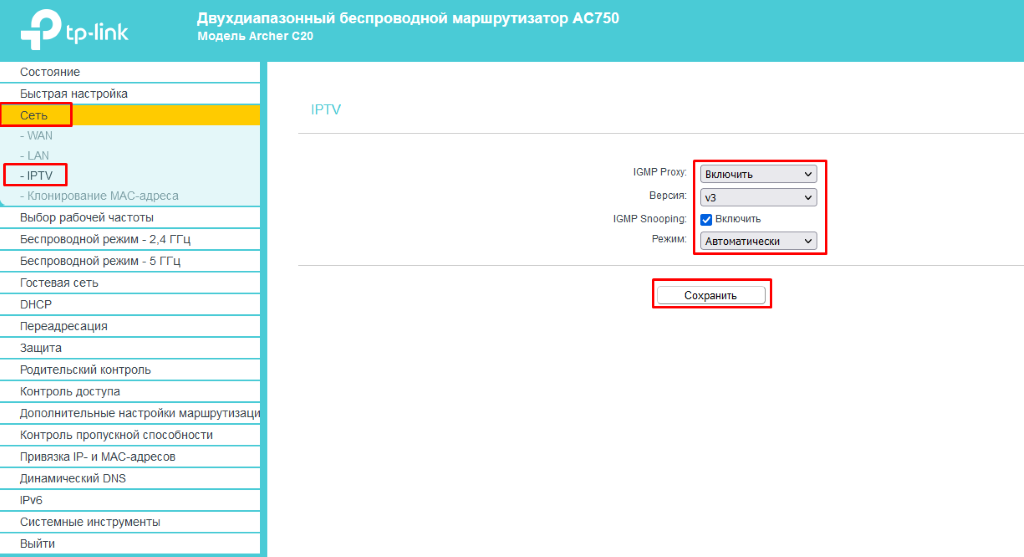Image resolution: width=1024 pixels, height=557 pixels.
Task: Open Контроль доступа settings
Action: (130, 391)
